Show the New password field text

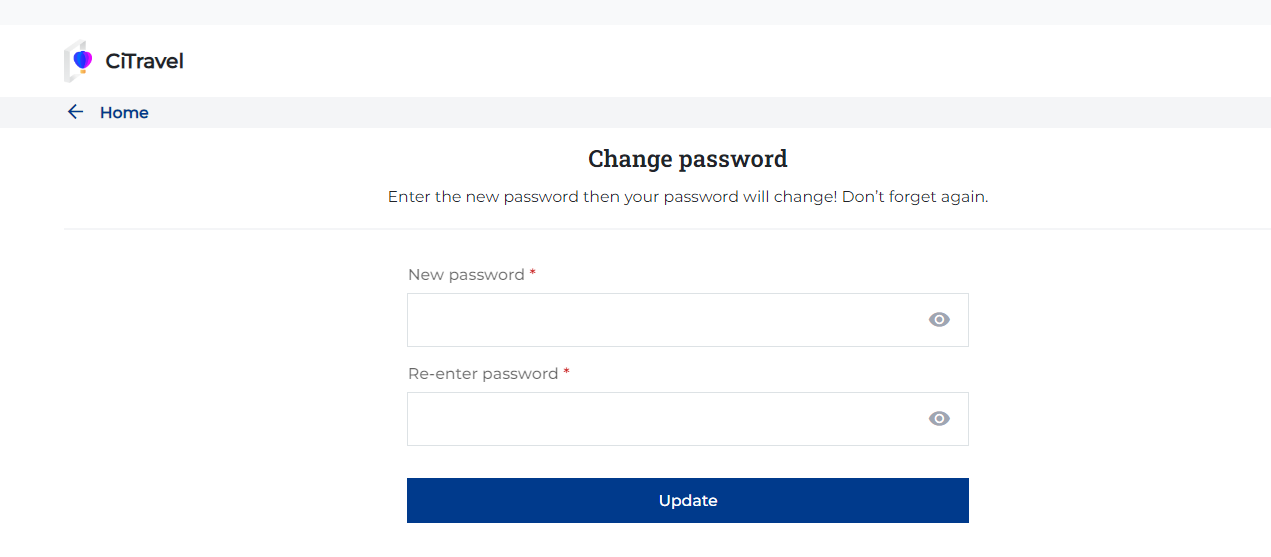(939, 320)
